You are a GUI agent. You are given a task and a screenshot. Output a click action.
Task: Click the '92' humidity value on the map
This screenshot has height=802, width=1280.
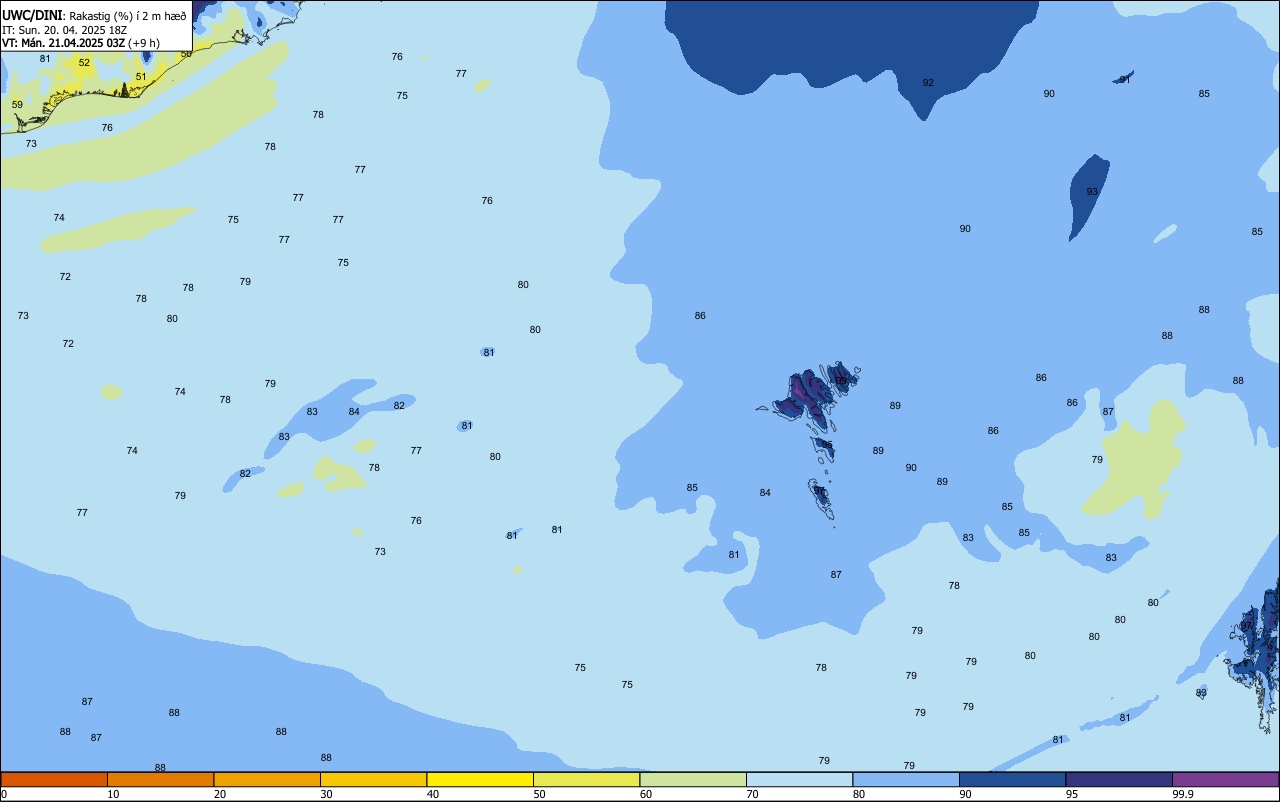pos(928,83)
